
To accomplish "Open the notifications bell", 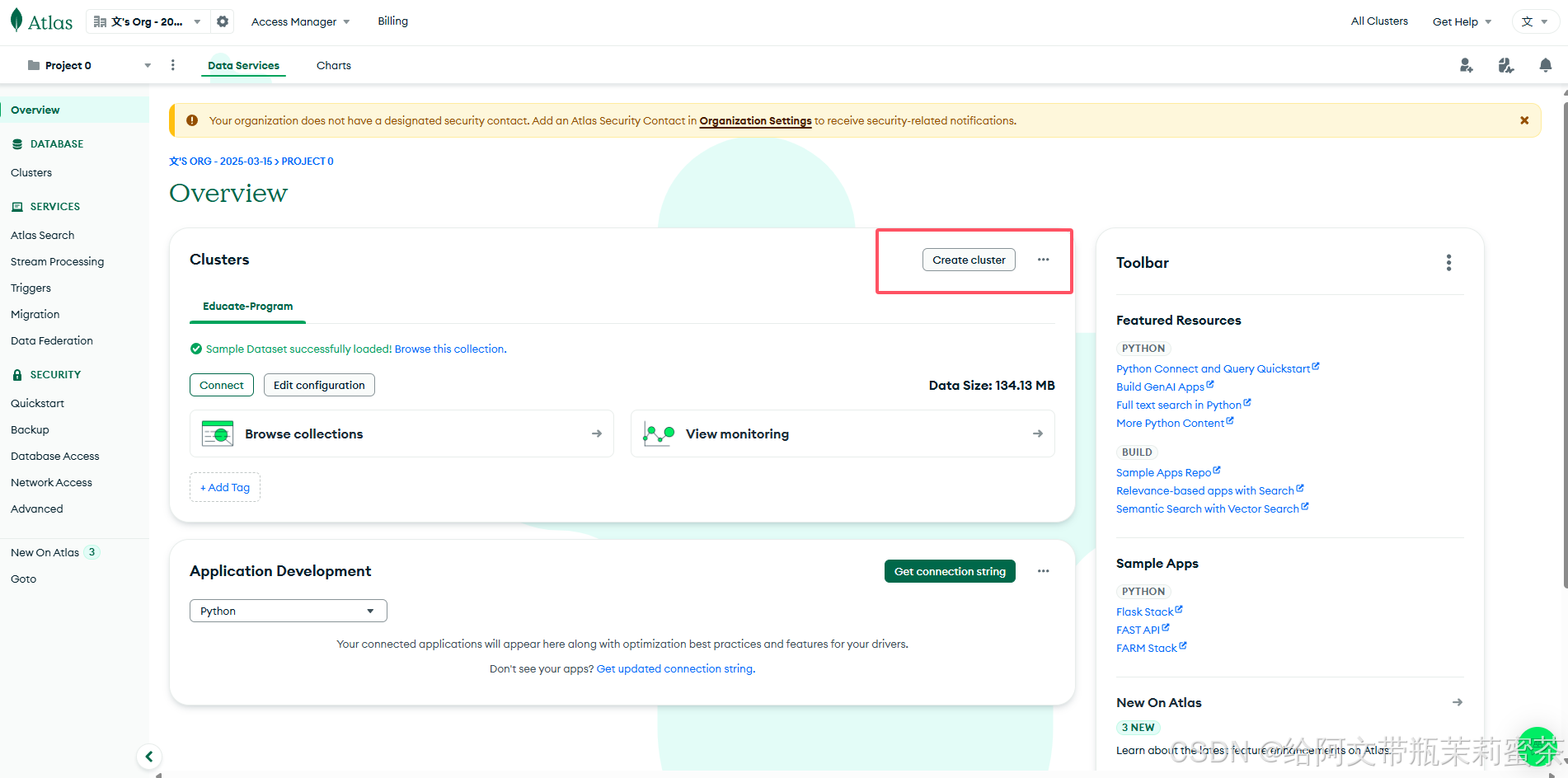I will pyautogui.click(x=1544, y=65).
